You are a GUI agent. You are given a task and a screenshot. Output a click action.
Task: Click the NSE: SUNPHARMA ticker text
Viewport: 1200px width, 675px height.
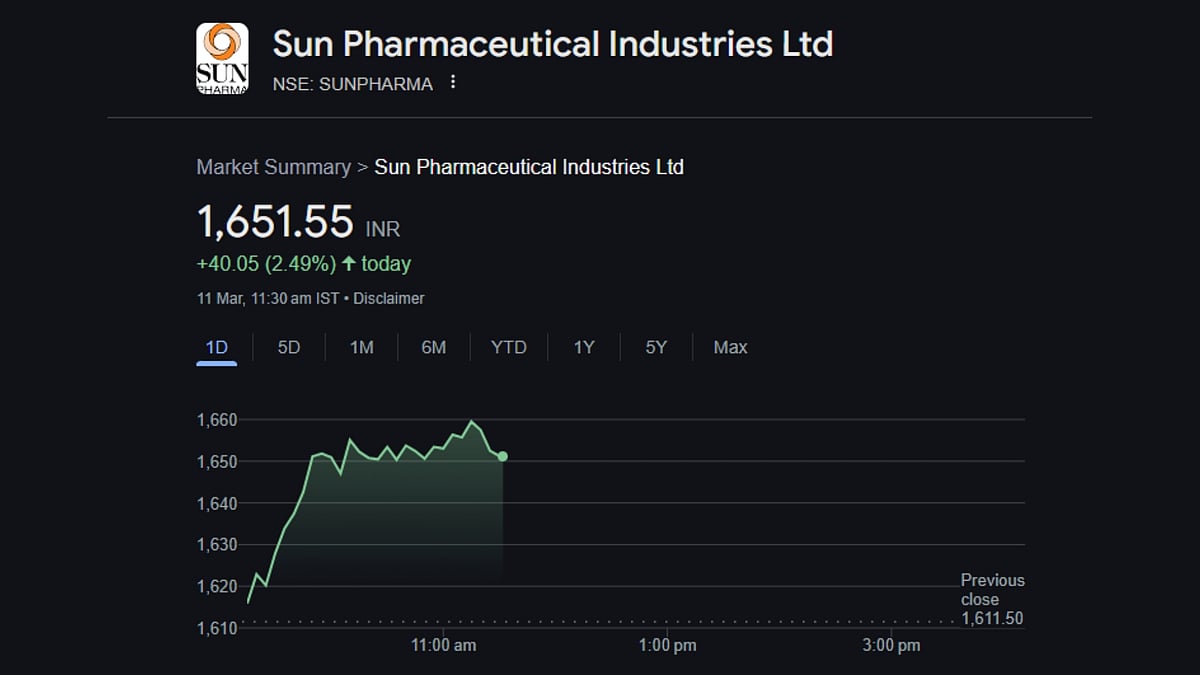(x=353, y=84)
